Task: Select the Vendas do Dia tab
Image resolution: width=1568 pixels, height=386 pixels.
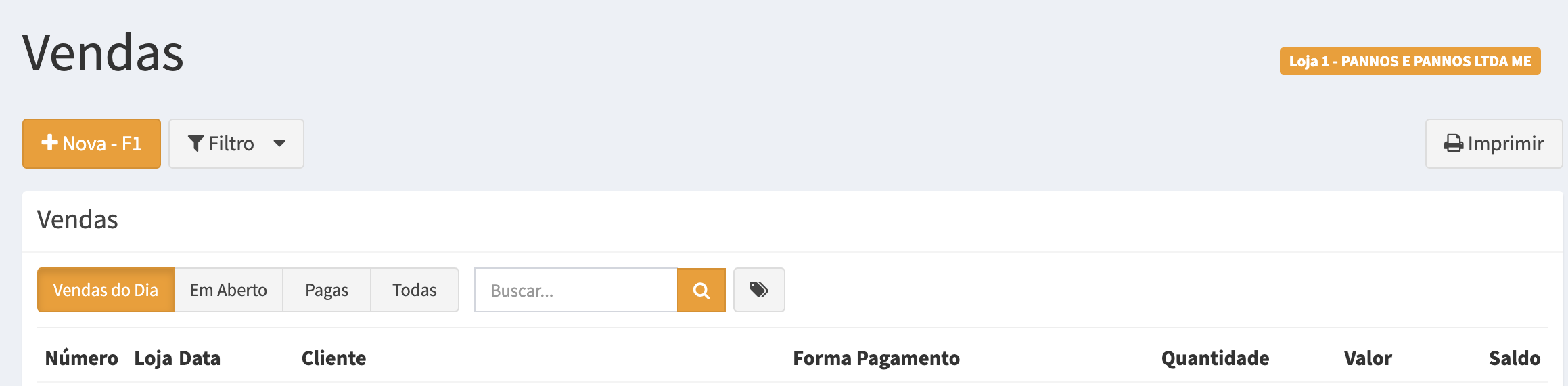Action: tap(106, 290)
